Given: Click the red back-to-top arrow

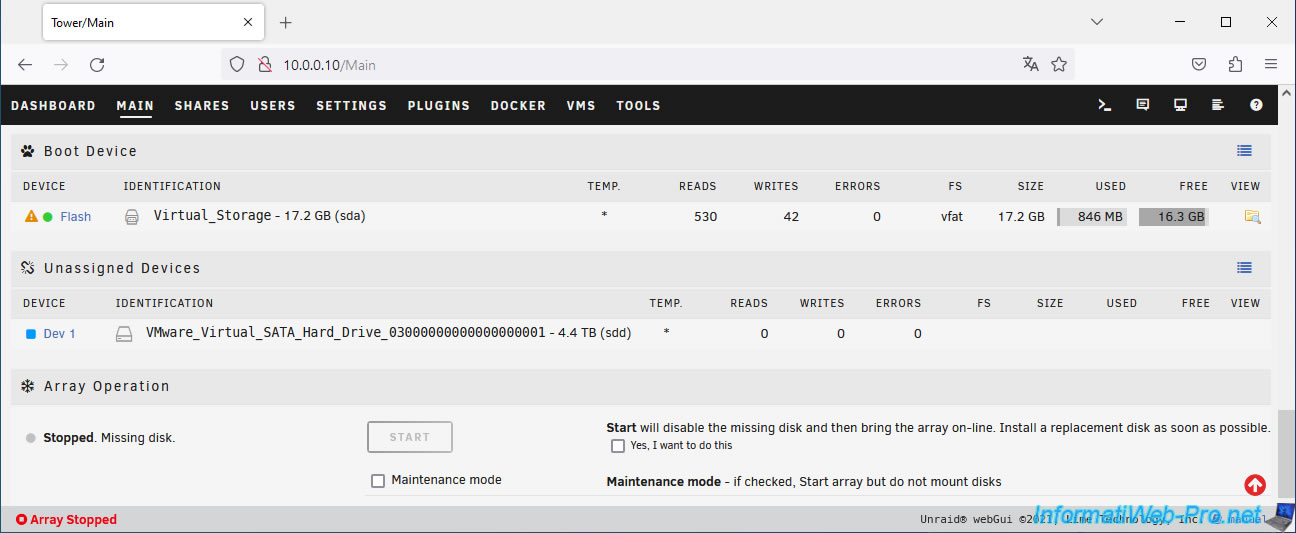Looking at the screenshot, I should (1255, 485).
